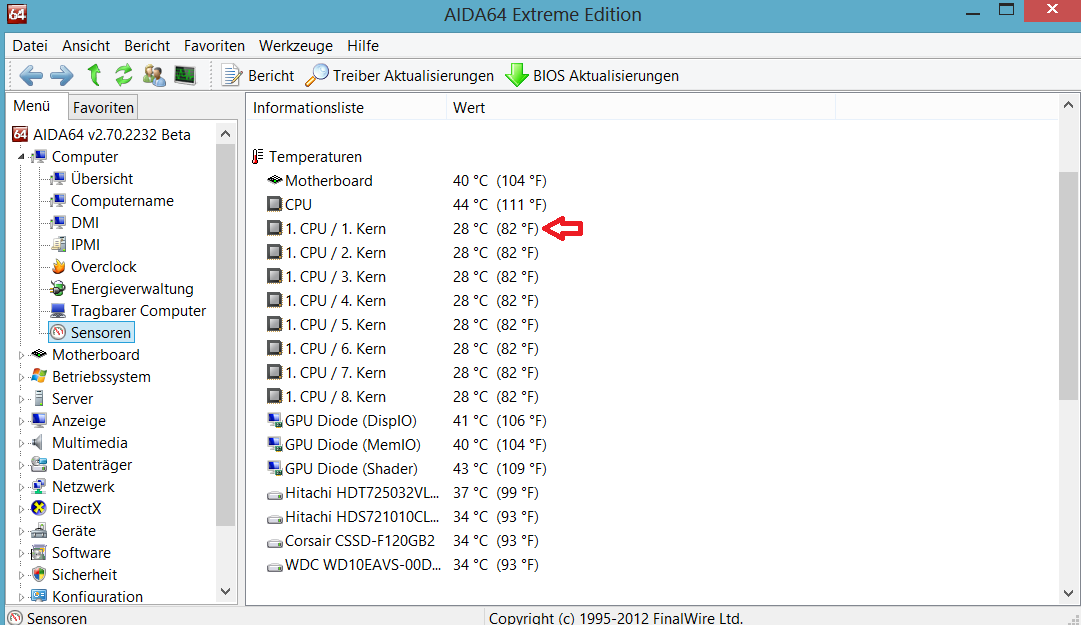Open the monitor graph toolbar icon
The height and width of the screenshot is (625, 1081).
click(185, 74)
